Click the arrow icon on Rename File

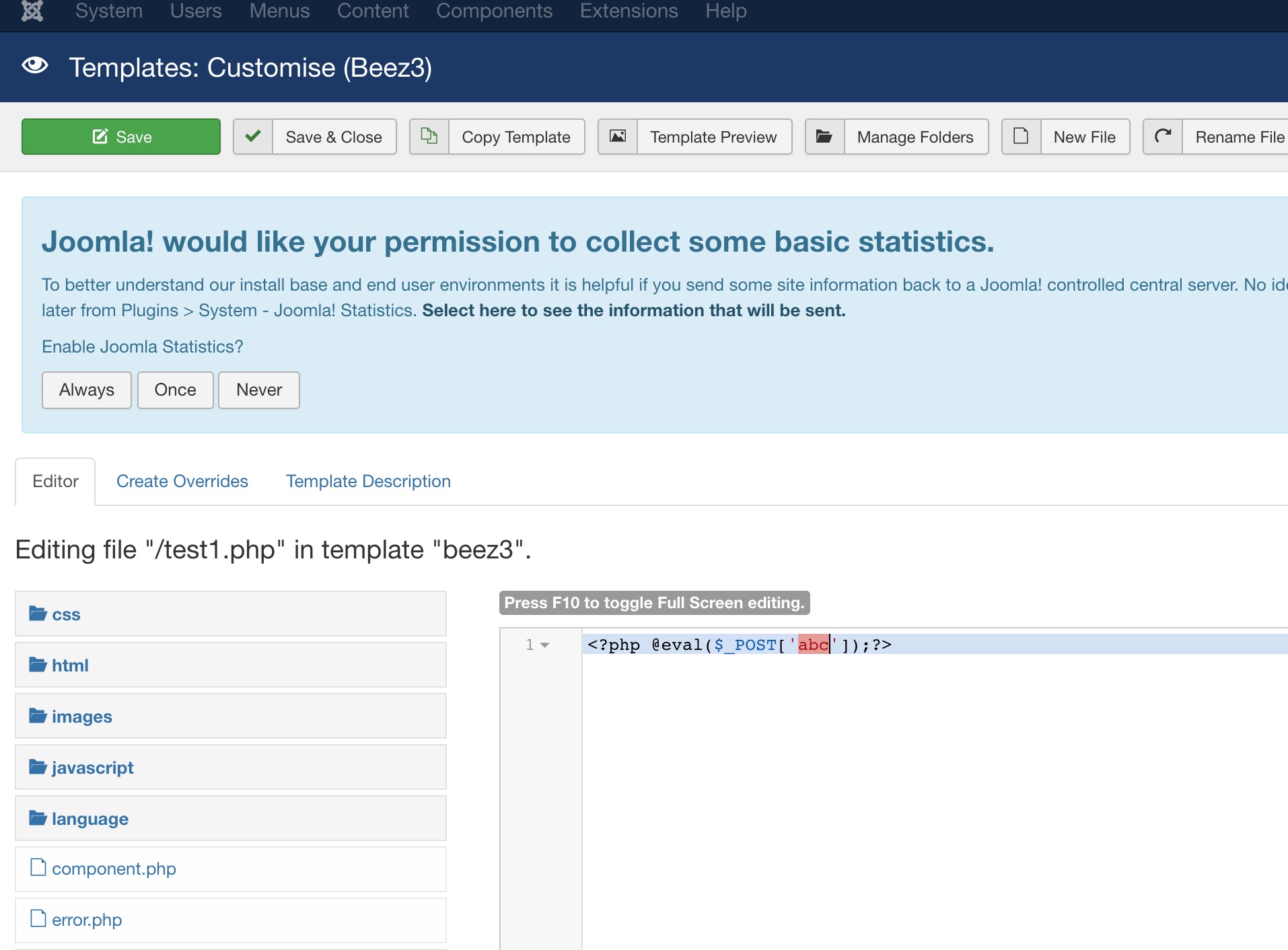click(1163, 137)
